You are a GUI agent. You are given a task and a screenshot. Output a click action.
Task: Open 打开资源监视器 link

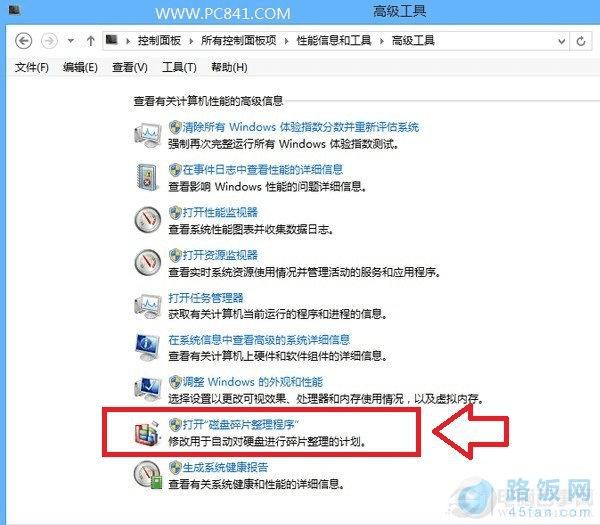(x=220, y=255)
